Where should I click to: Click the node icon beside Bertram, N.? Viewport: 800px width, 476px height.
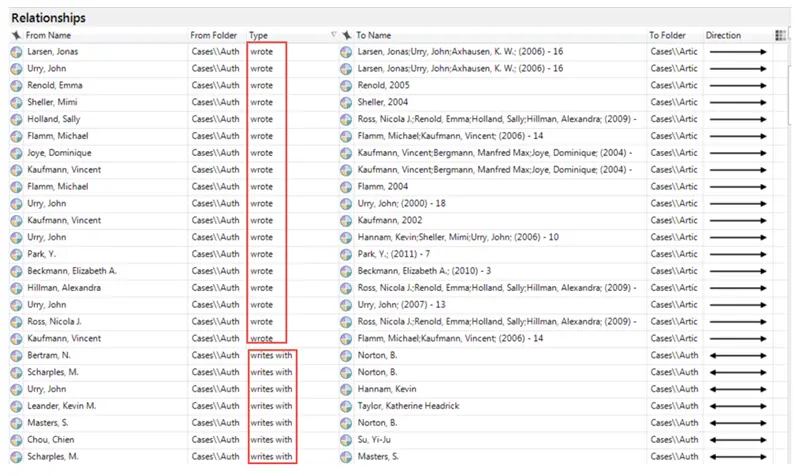(16, 356)
